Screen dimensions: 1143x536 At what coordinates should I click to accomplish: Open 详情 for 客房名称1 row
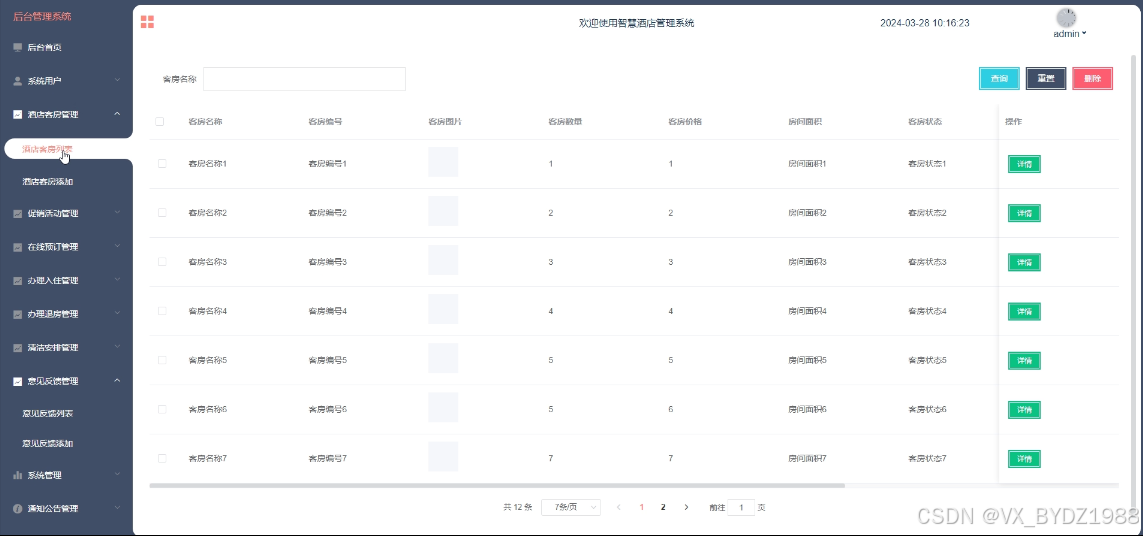[x=1024, y=164]
